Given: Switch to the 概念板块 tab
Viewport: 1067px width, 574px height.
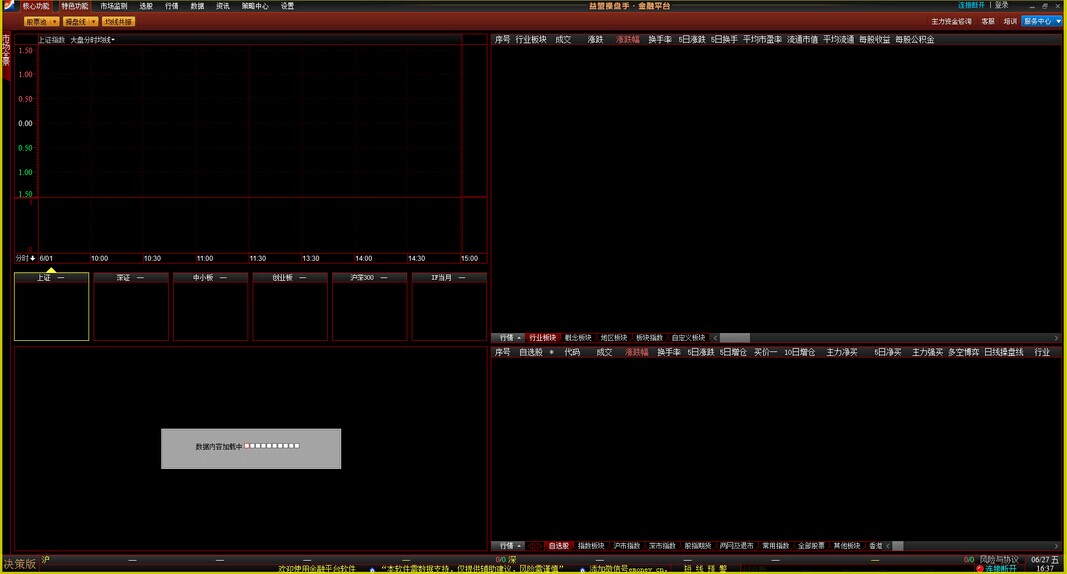Looking at the screenshot, I should tap(578, 338).
